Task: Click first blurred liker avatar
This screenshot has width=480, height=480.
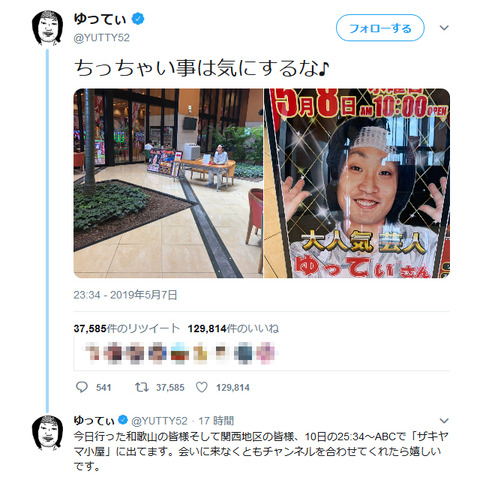Action: 93,352
